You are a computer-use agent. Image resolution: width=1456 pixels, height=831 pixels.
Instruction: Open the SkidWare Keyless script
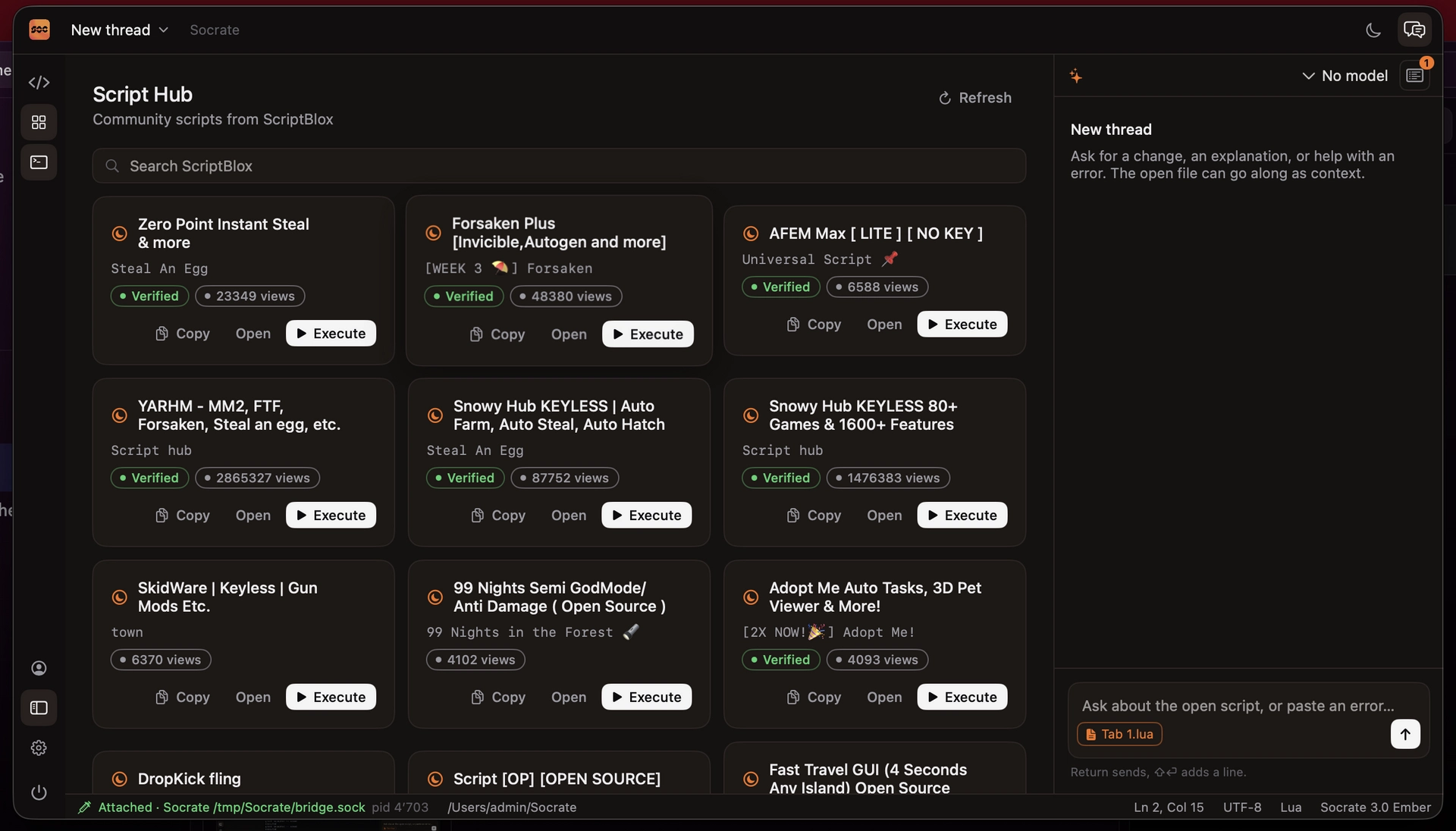click(253, 698)
